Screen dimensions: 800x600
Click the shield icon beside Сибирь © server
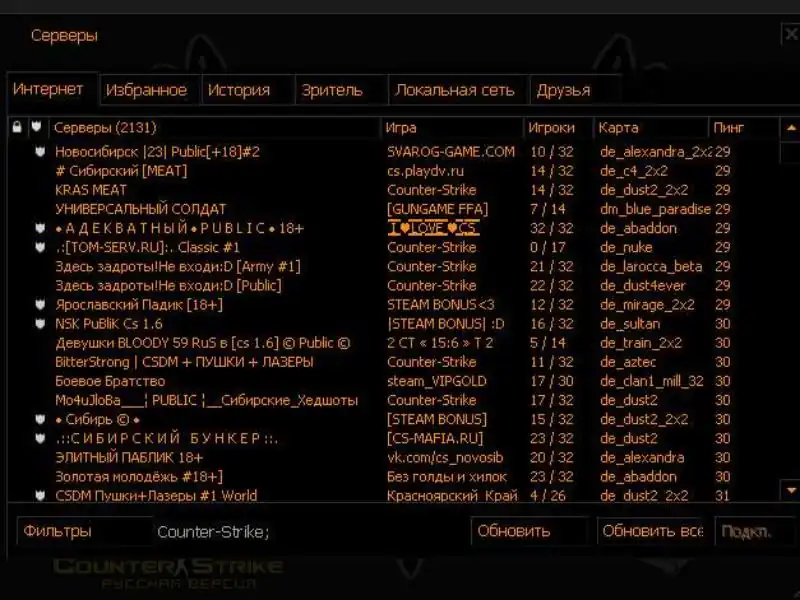(x=40, y=419)
